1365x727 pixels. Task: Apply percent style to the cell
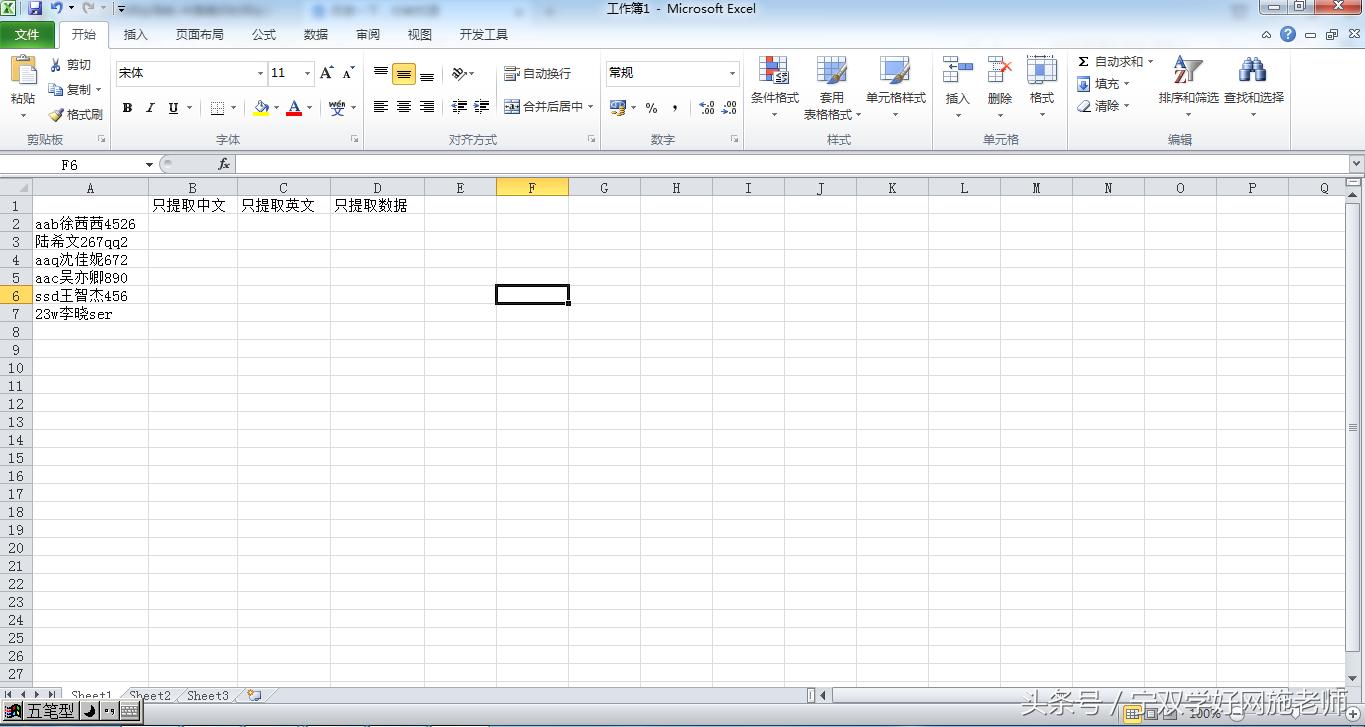[652, 108]
